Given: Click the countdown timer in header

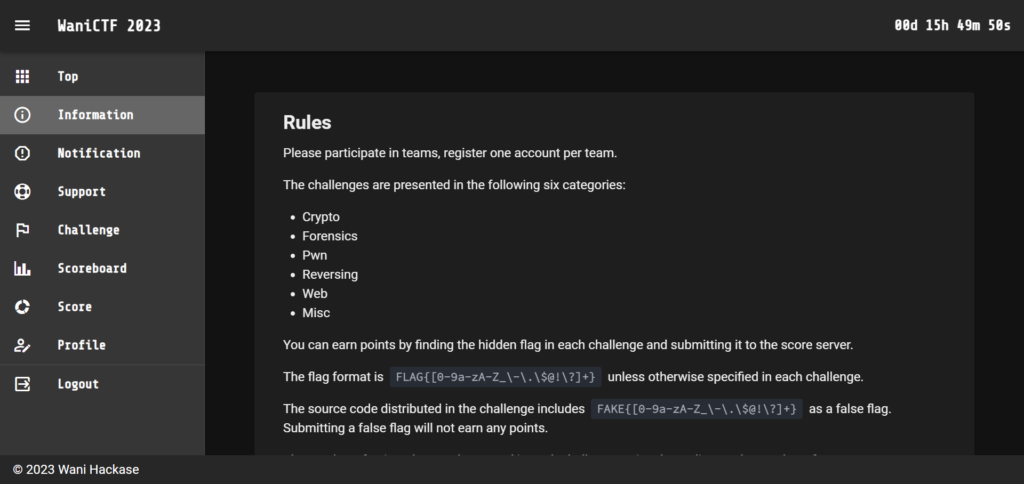Looking at the screenshot, I should coord(952,26).
